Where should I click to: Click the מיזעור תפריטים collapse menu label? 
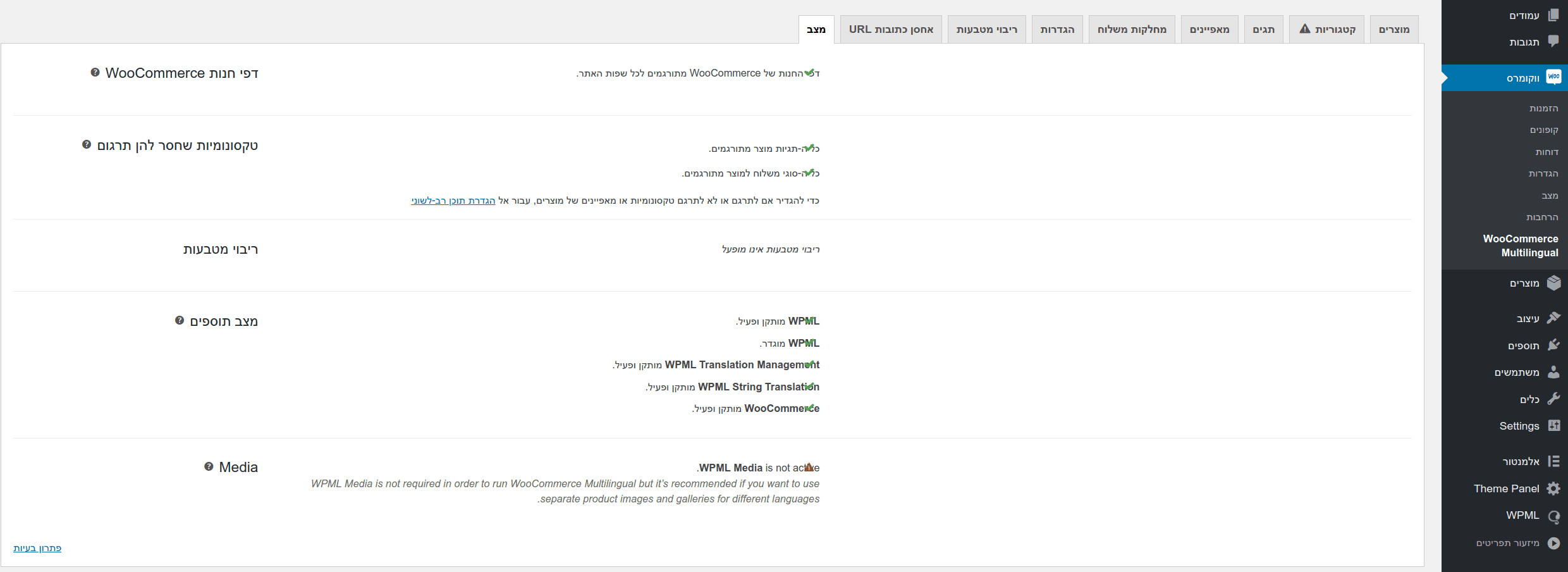click(1507, 543)
